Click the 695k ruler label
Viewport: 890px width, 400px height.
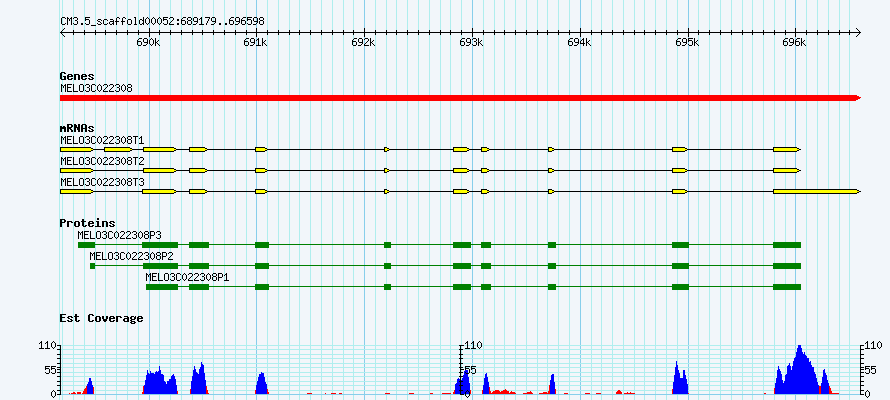pos(686,43)
